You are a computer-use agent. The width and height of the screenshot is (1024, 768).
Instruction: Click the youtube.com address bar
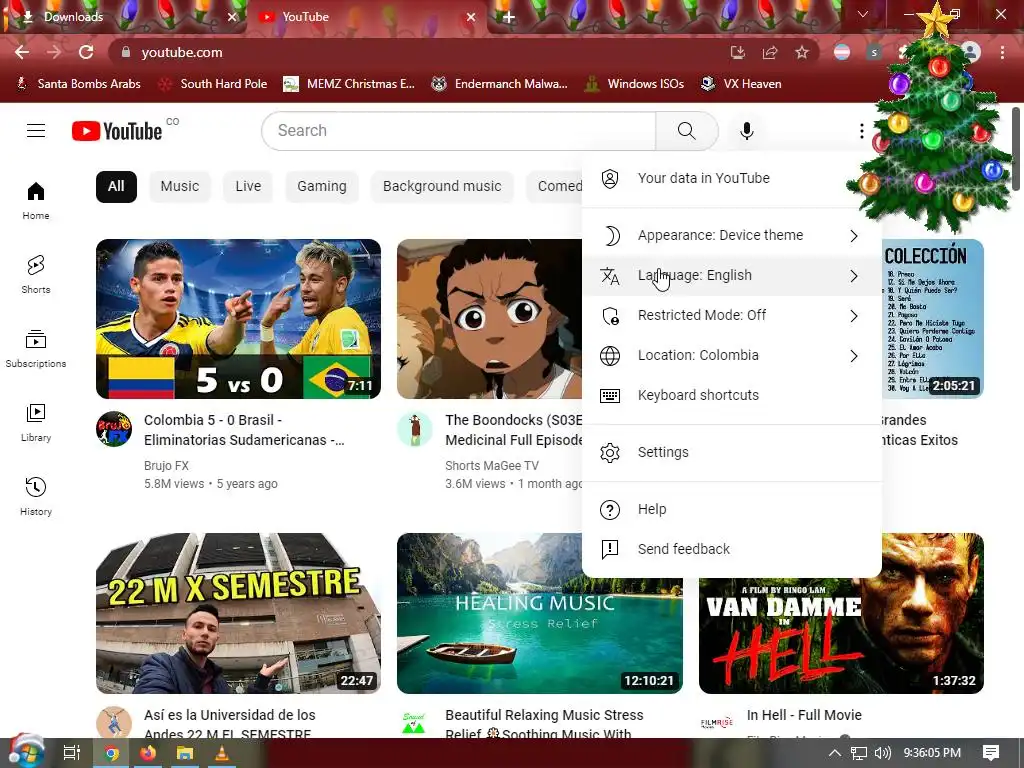(x=418, y=52)
